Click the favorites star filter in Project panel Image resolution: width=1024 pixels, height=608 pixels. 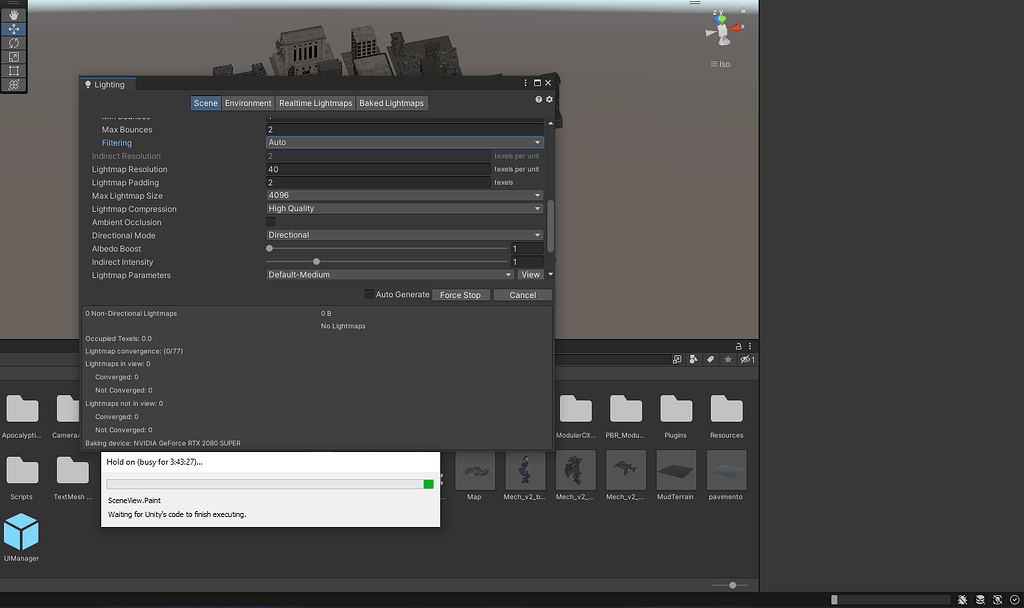(728, 359)
